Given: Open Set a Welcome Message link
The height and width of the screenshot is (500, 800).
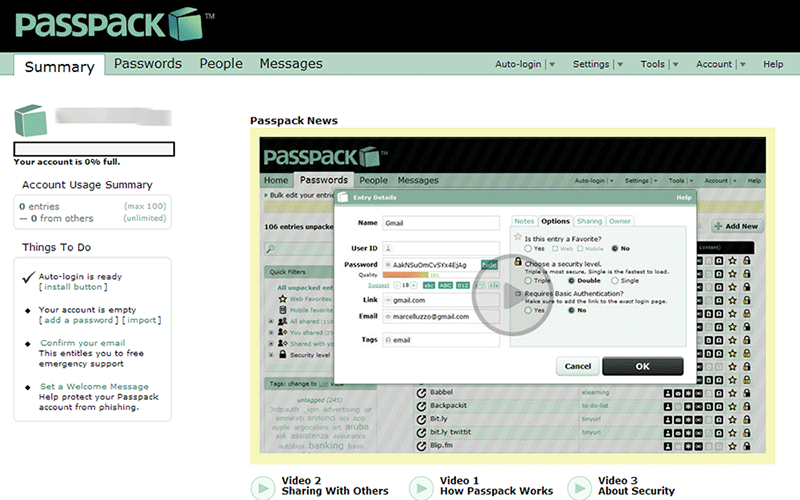Looking at the screenshot, I should (x=94, y=387).
